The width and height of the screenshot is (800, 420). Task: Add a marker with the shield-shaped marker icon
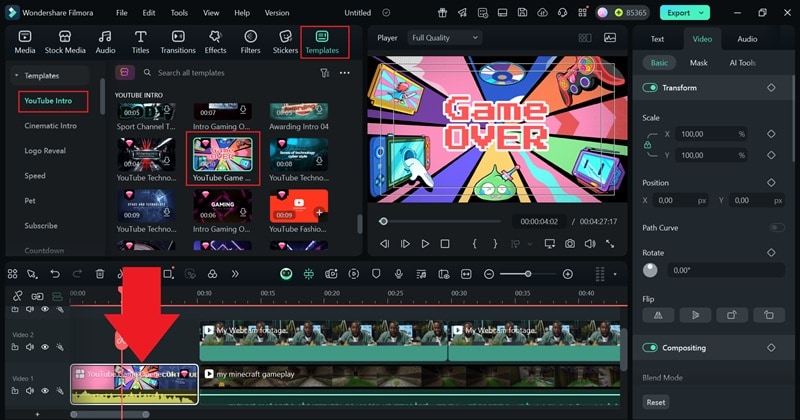tap(376, 274)
